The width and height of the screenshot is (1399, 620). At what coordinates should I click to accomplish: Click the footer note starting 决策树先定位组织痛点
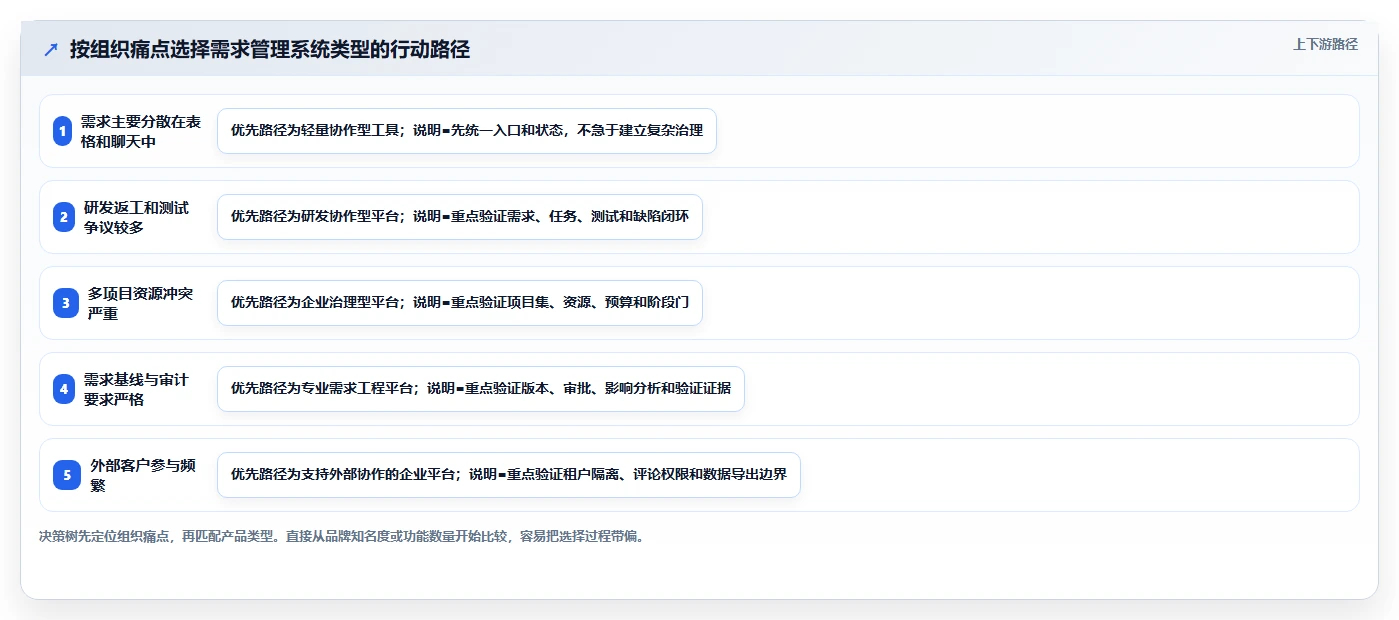click(x=343, y=536)
